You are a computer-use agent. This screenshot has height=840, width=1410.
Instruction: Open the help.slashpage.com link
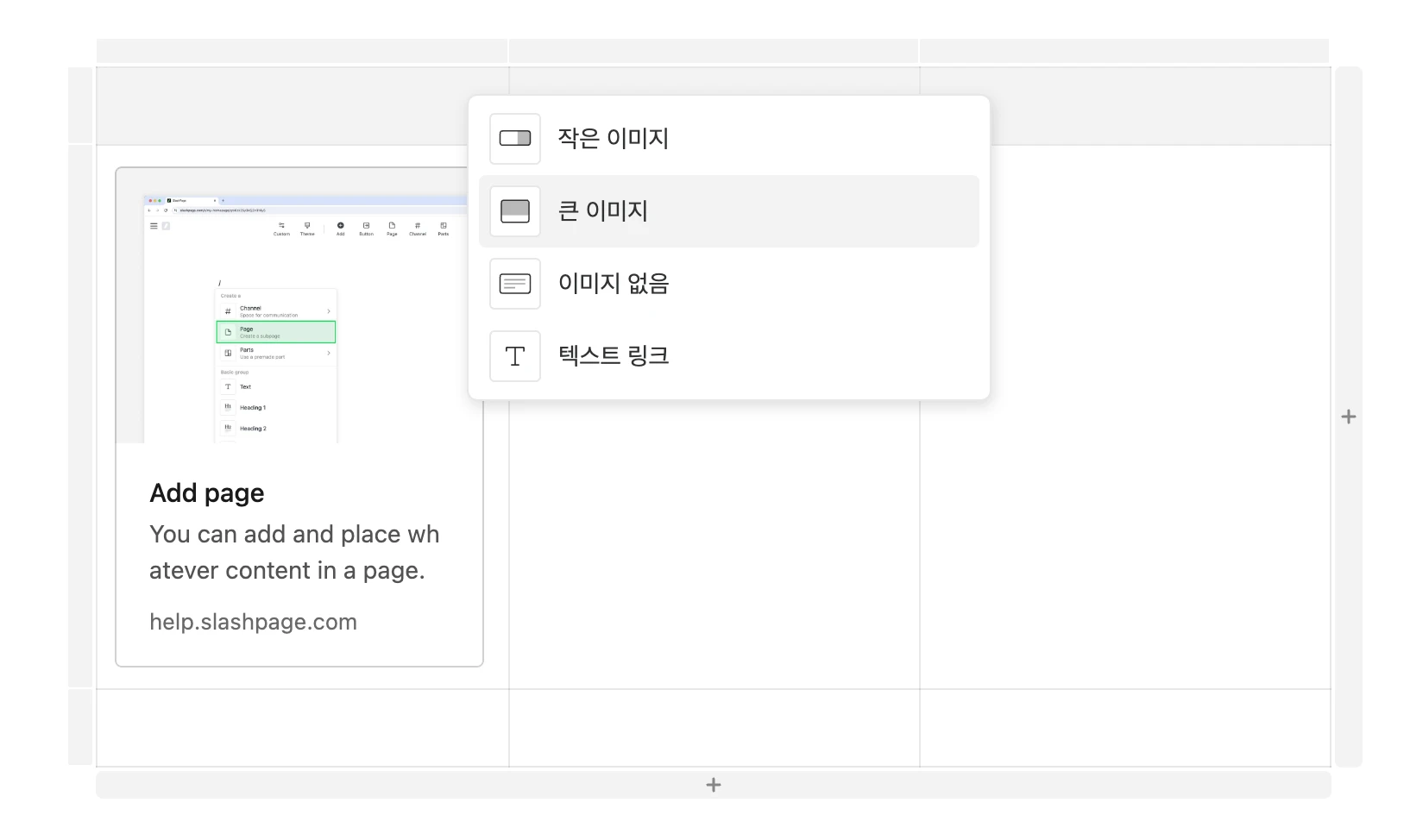253,622
